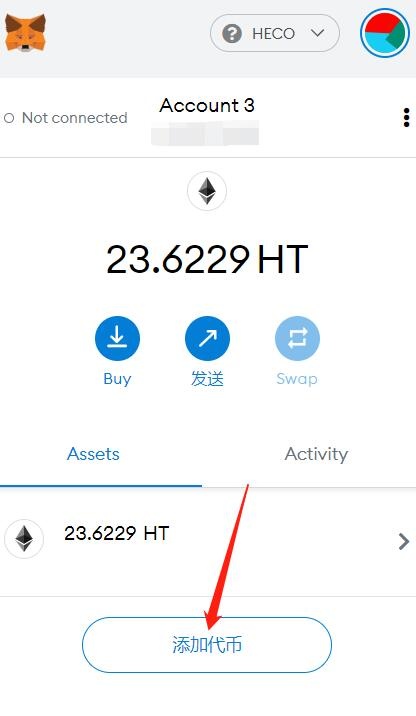Click the Swap icon button

point(297,338)
